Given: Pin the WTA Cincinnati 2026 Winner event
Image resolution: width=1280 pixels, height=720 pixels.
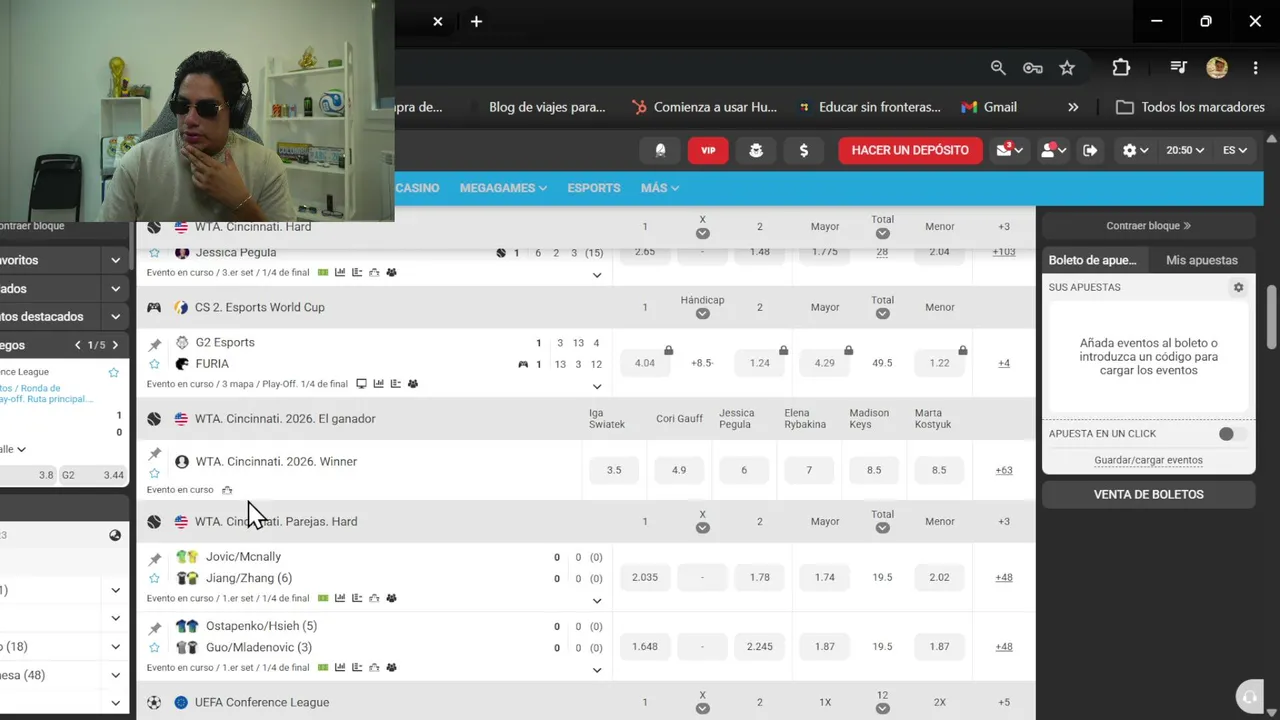Looking at the screenshot, I should click(x=154, y=454).
